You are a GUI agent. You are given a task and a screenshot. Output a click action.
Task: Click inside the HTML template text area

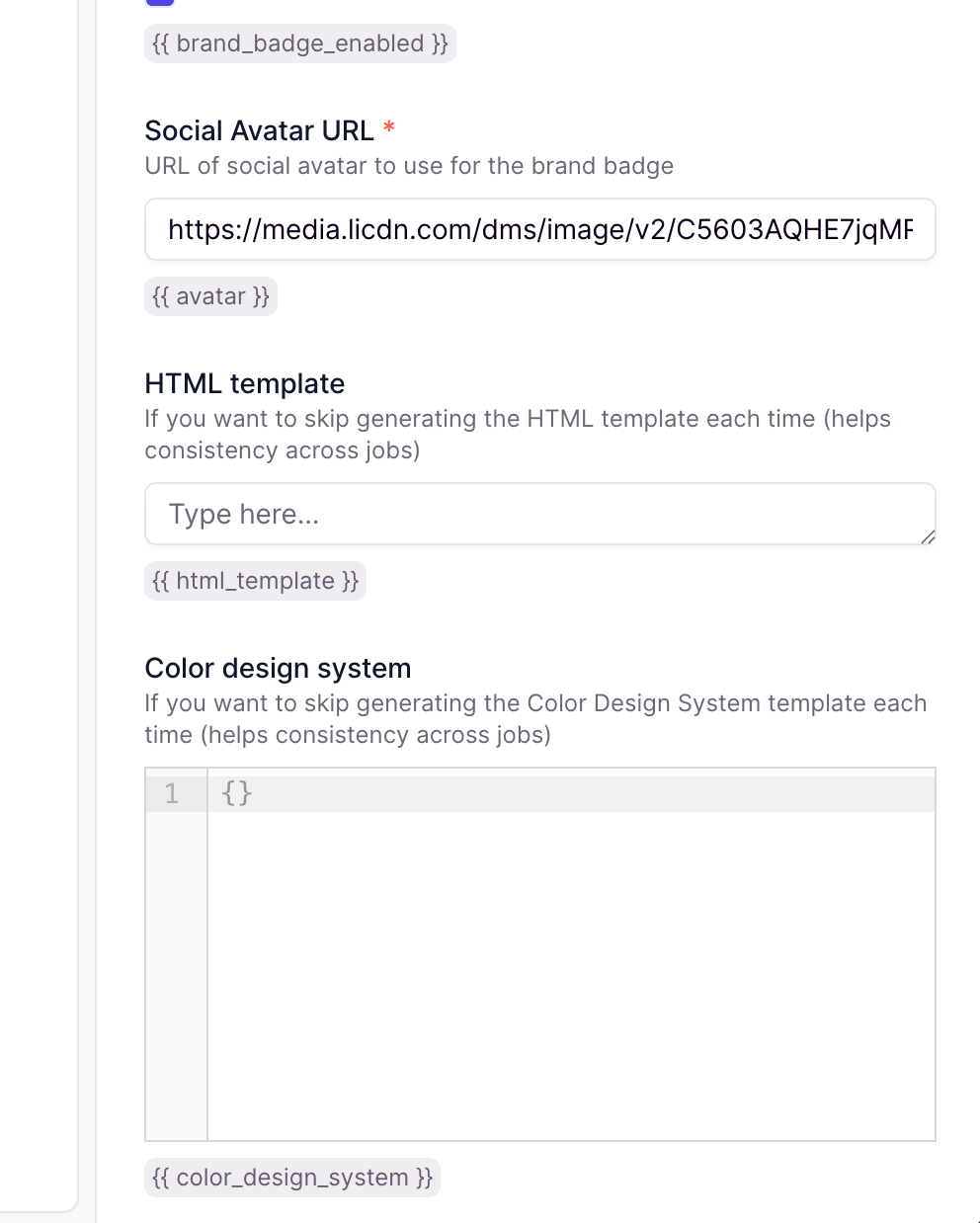tap(539, 514)
